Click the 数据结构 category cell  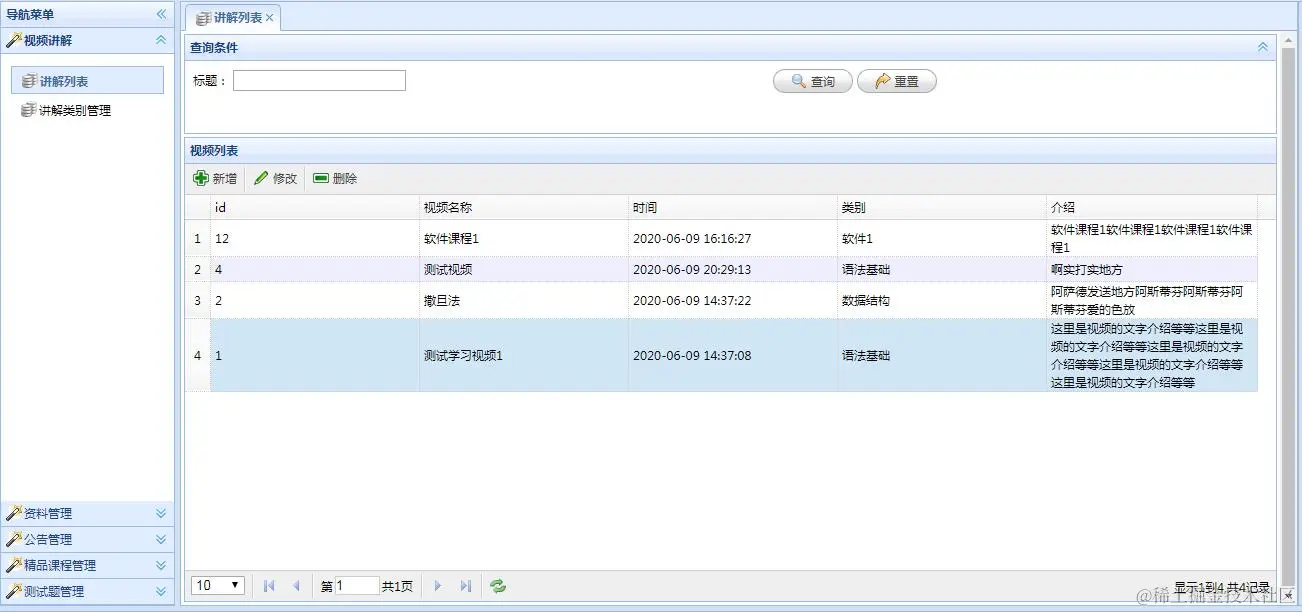[942, 301]
